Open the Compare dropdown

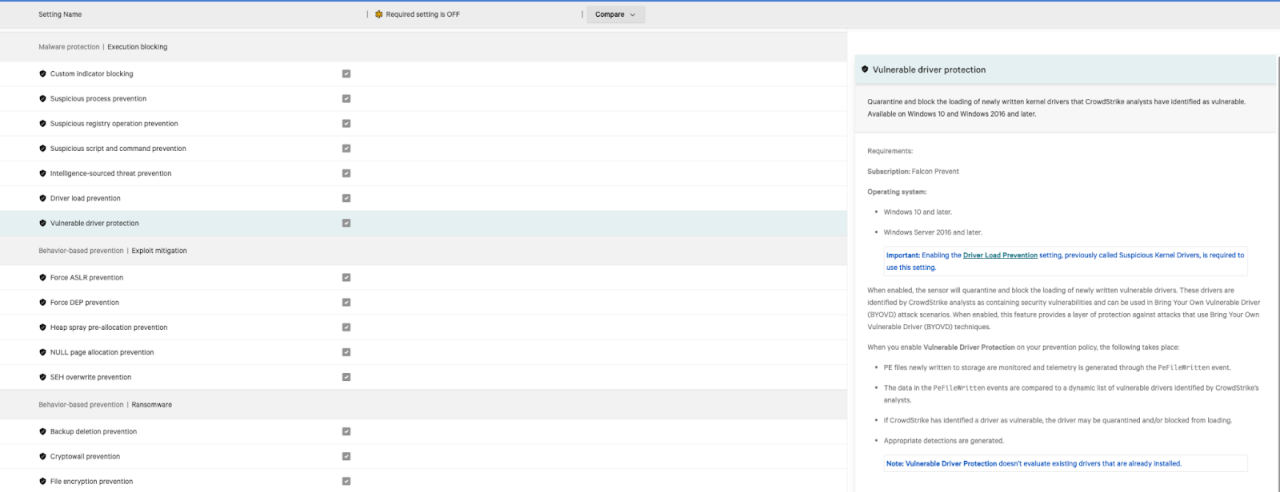pos(616,15)
